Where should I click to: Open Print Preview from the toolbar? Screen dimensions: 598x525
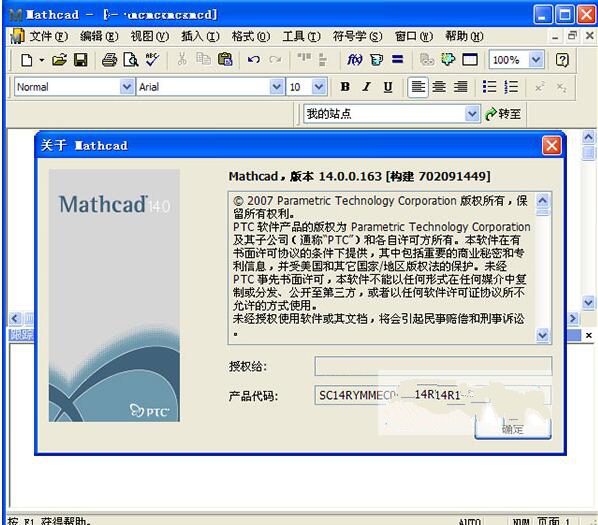coord(130,60)
